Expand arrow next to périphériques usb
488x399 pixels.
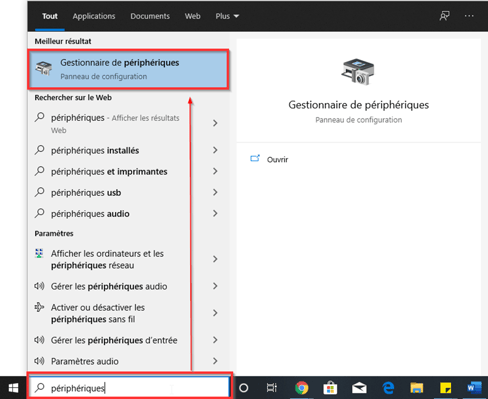pos(215,192)
